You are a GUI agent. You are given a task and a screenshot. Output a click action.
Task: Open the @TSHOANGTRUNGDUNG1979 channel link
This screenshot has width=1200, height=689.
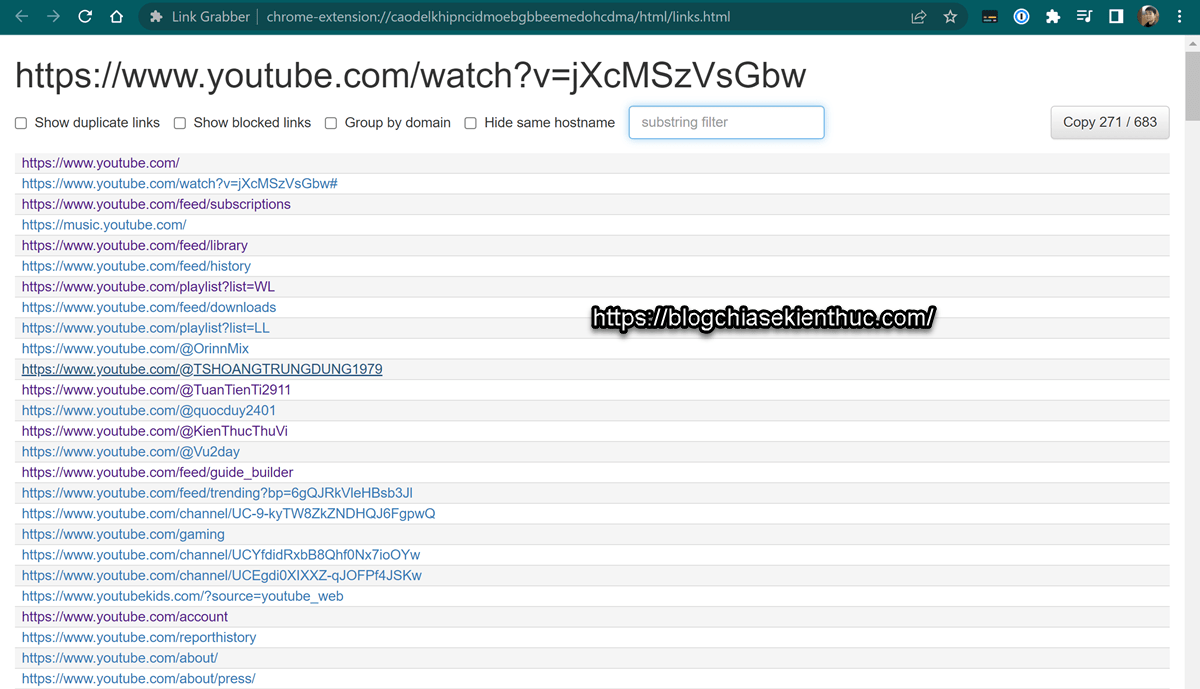point(202,369)
